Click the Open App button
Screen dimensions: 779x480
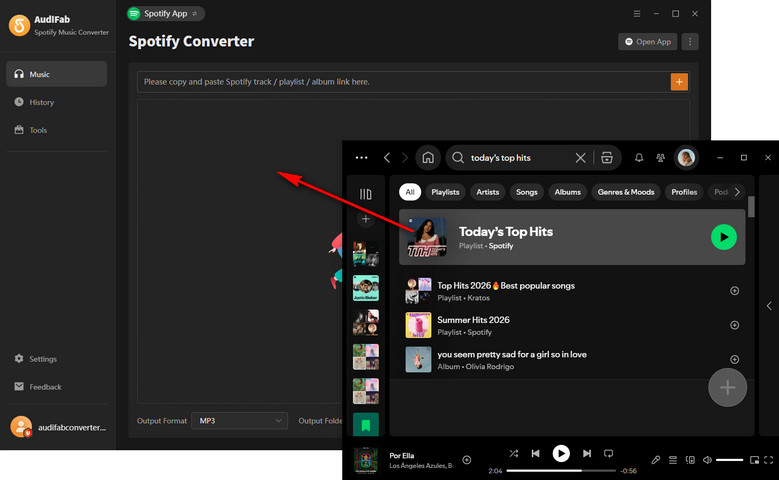tap(647, 42)
